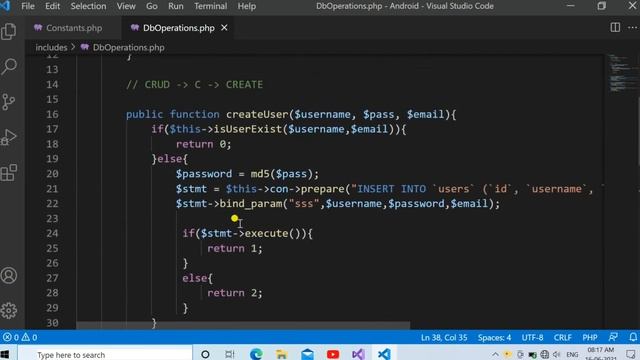Change the CRLF end-of-line sequence
This screenshot has height=360, width=640.
[562, 338]
